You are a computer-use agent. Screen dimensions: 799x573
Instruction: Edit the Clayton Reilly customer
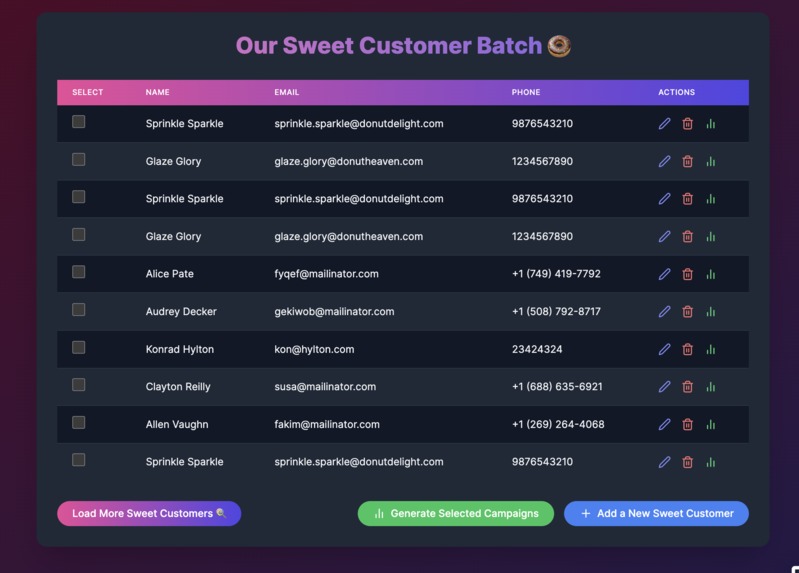(664, 387)
